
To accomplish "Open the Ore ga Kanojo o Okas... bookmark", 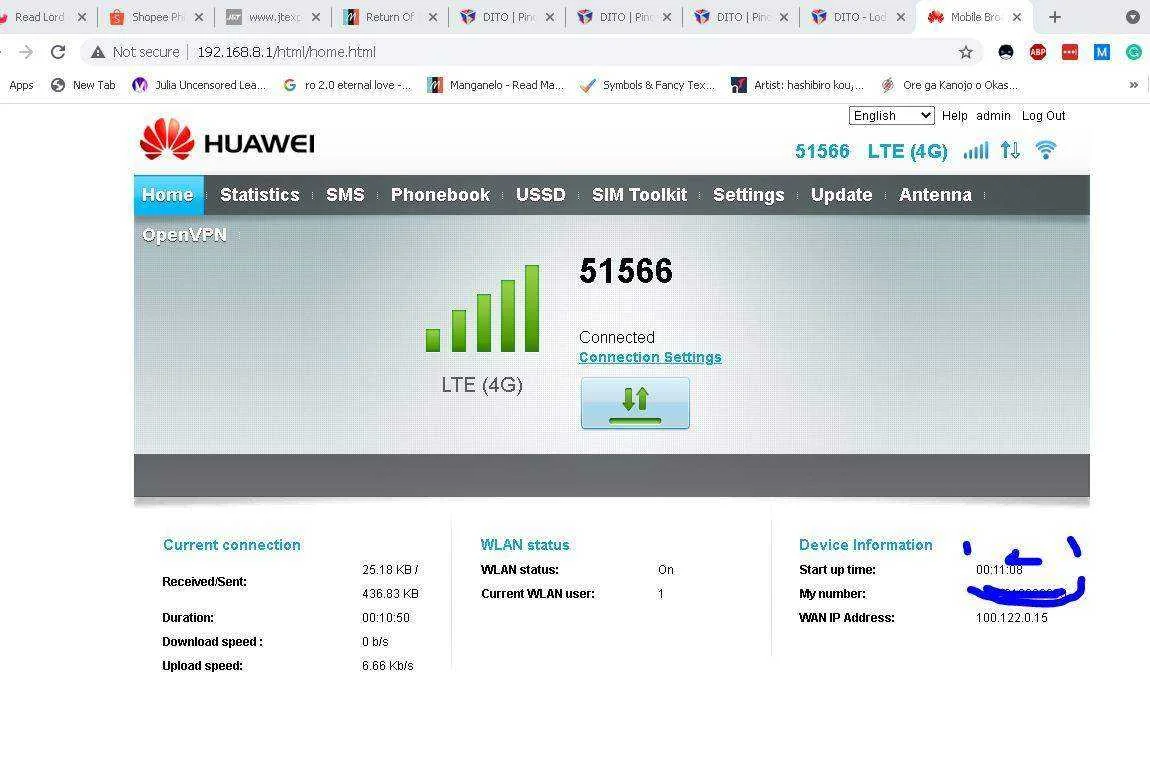I will pyautogui.click(x=950, y=85).
